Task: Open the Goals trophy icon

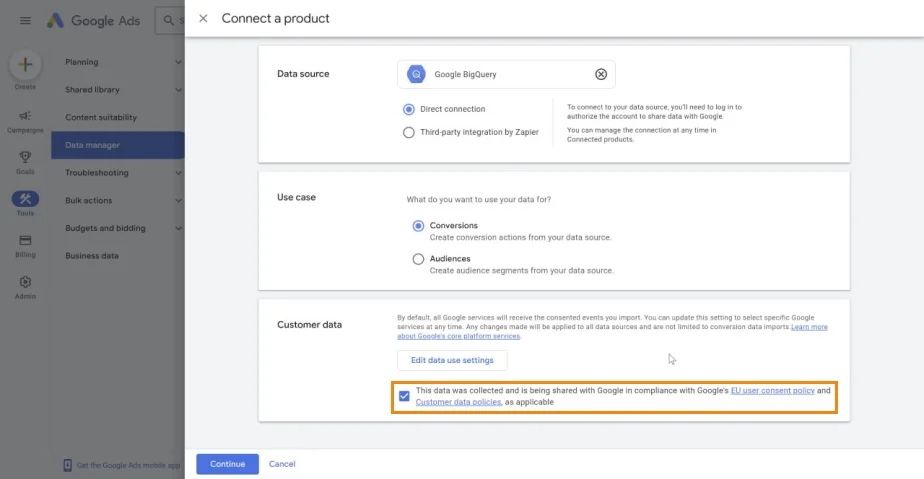Action: click(25, 157)
